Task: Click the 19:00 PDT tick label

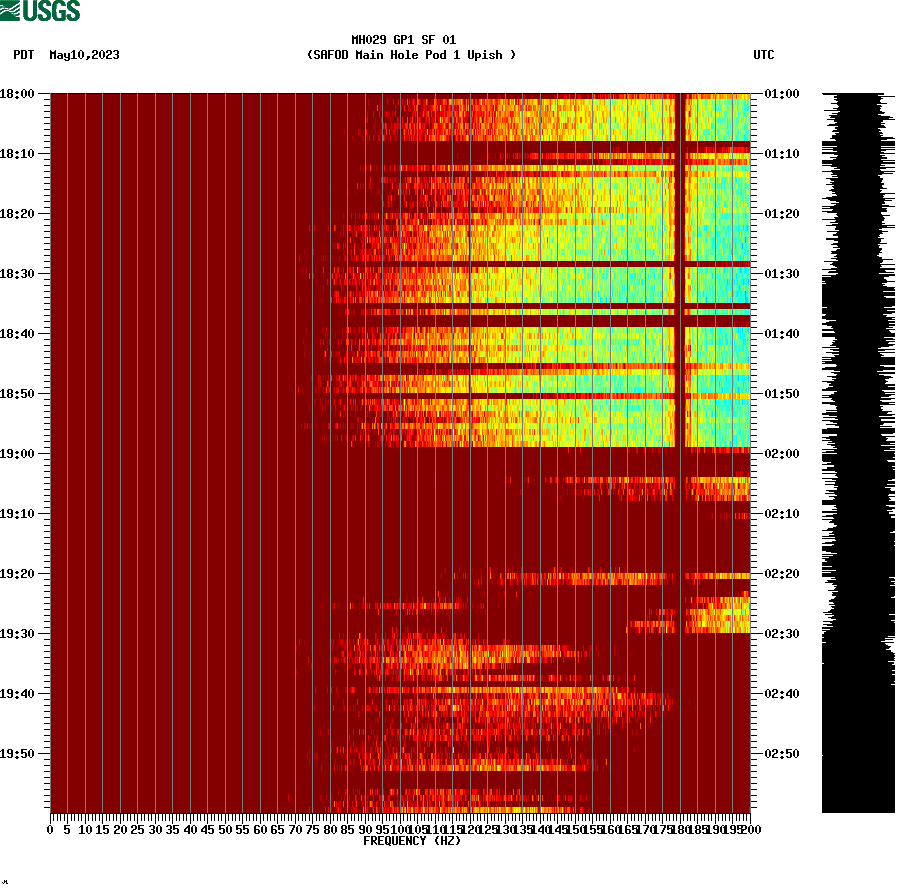Action: coord(18,453)
